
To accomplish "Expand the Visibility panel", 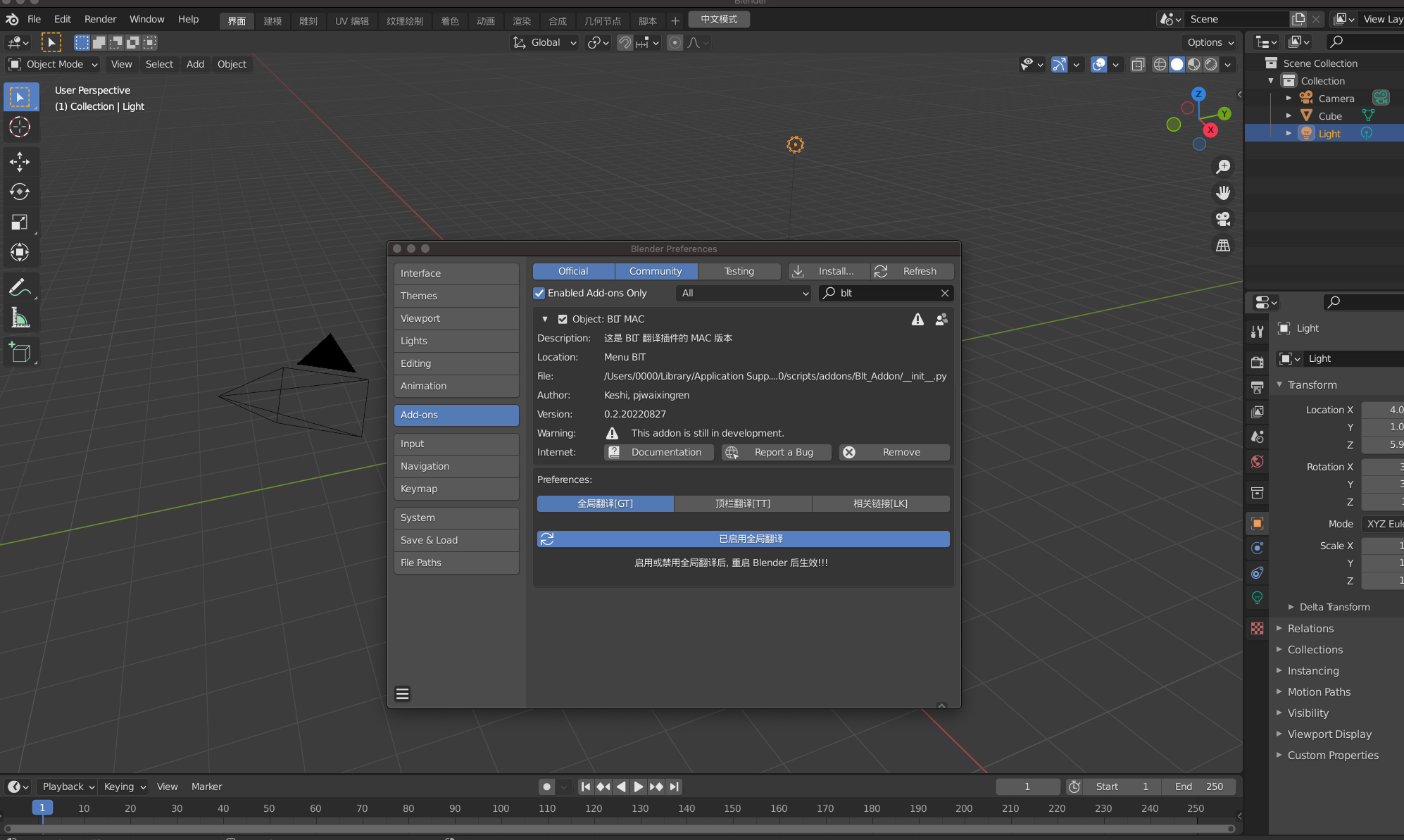I will [x=1308, y=713].
